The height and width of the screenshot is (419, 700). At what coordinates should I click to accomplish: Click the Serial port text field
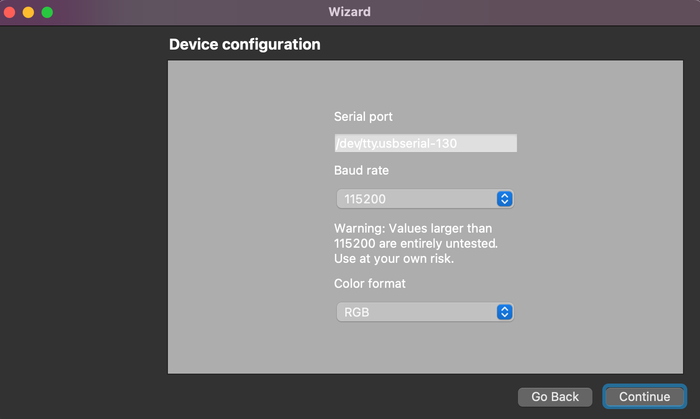coord(425,143)
